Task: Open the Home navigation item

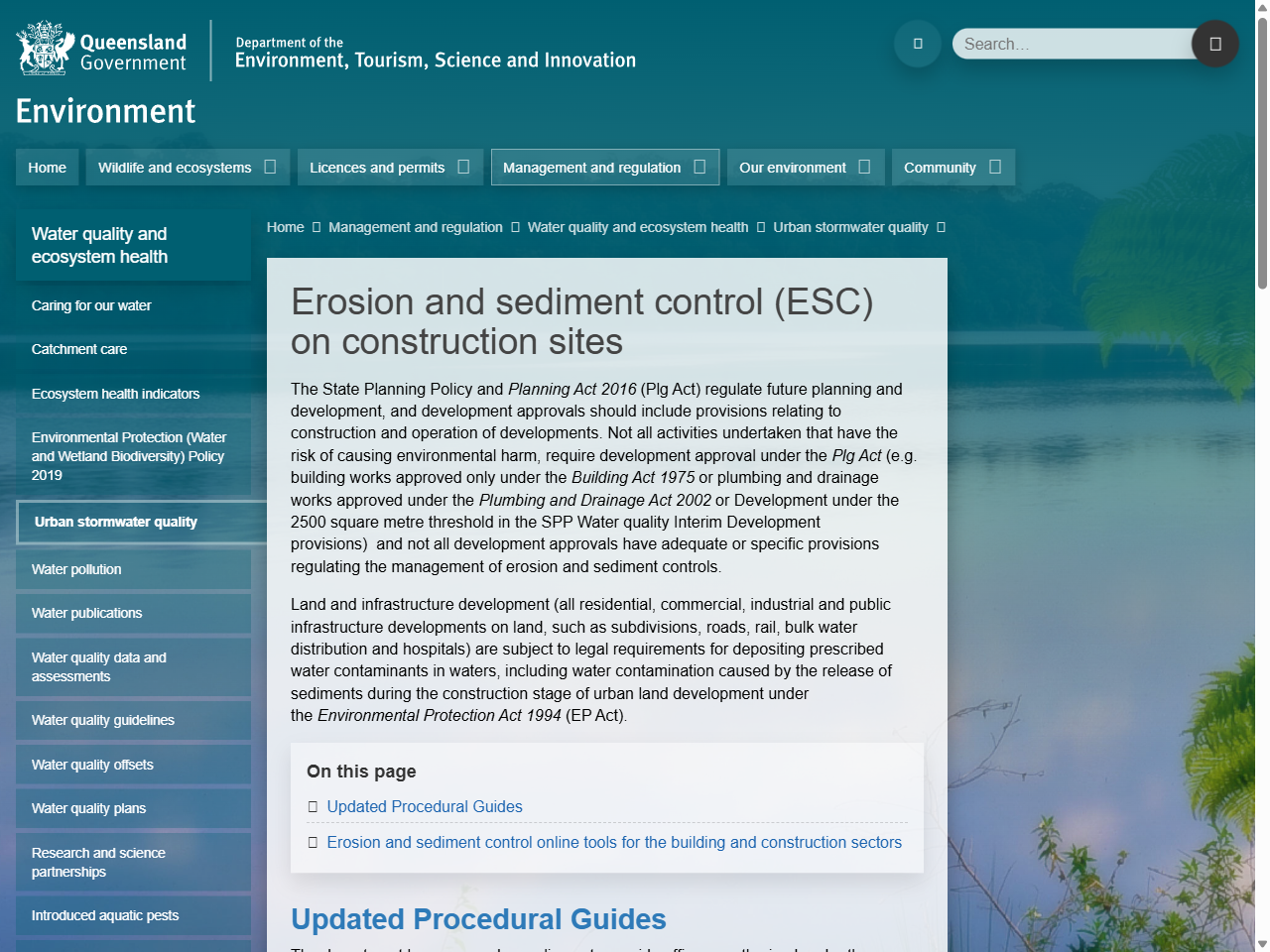Action: click(48, 168)
